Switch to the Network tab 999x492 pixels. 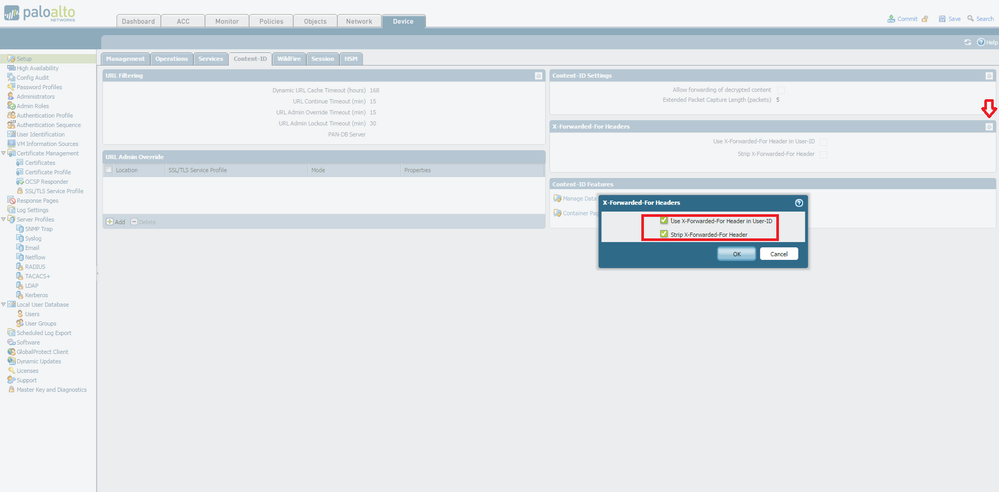point(359,21)
